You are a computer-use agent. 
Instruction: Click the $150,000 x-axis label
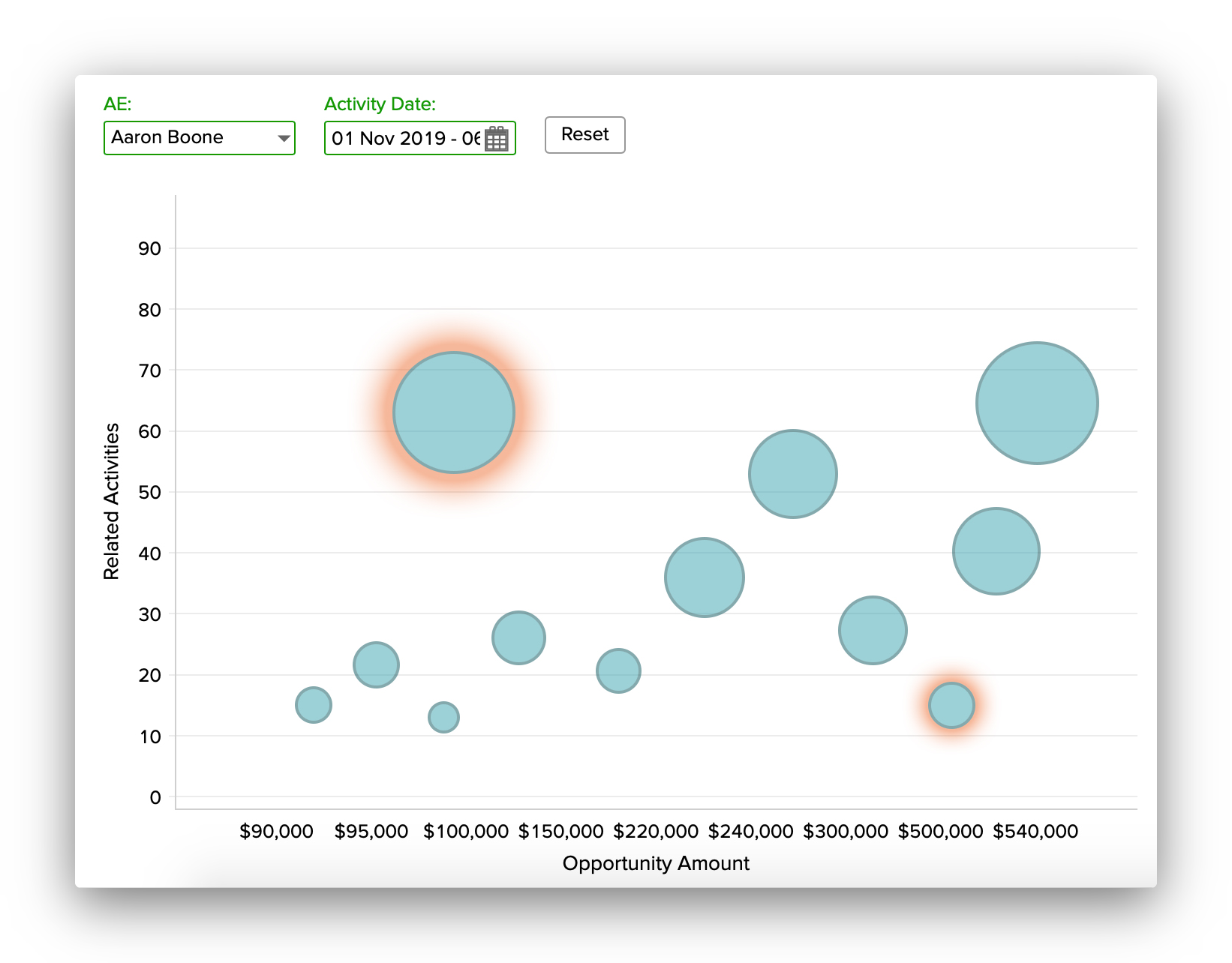click(x=561, y=831)
